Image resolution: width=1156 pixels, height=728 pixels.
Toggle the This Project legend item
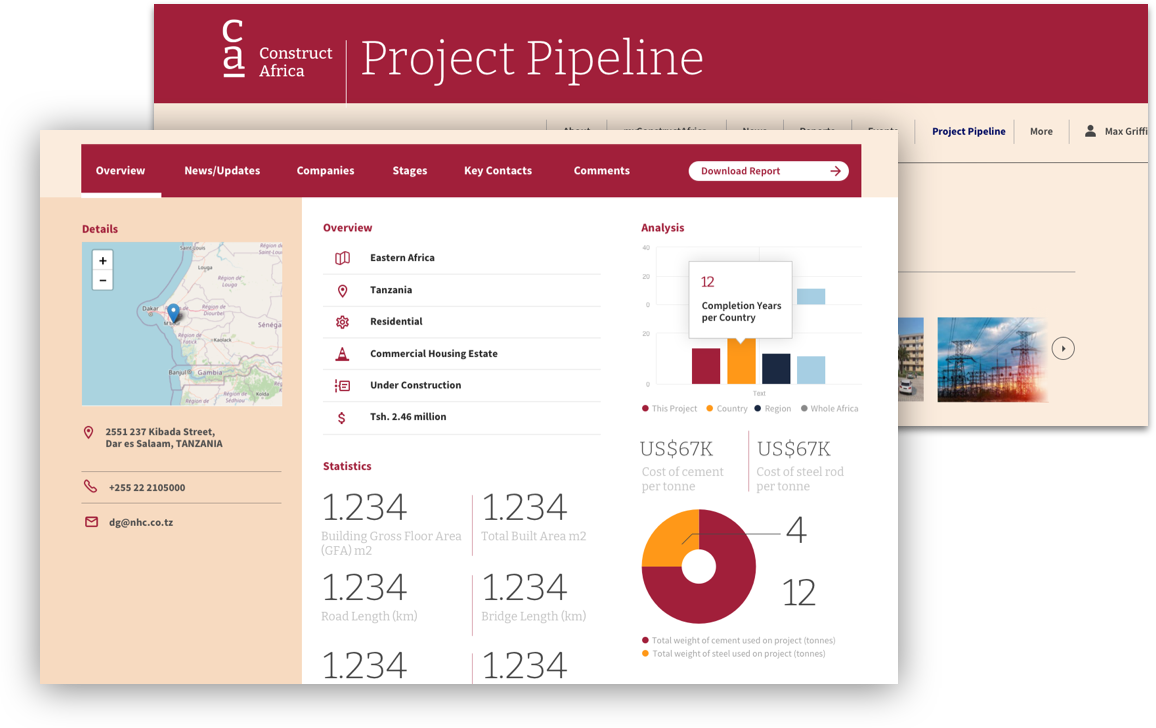[669, 409]
